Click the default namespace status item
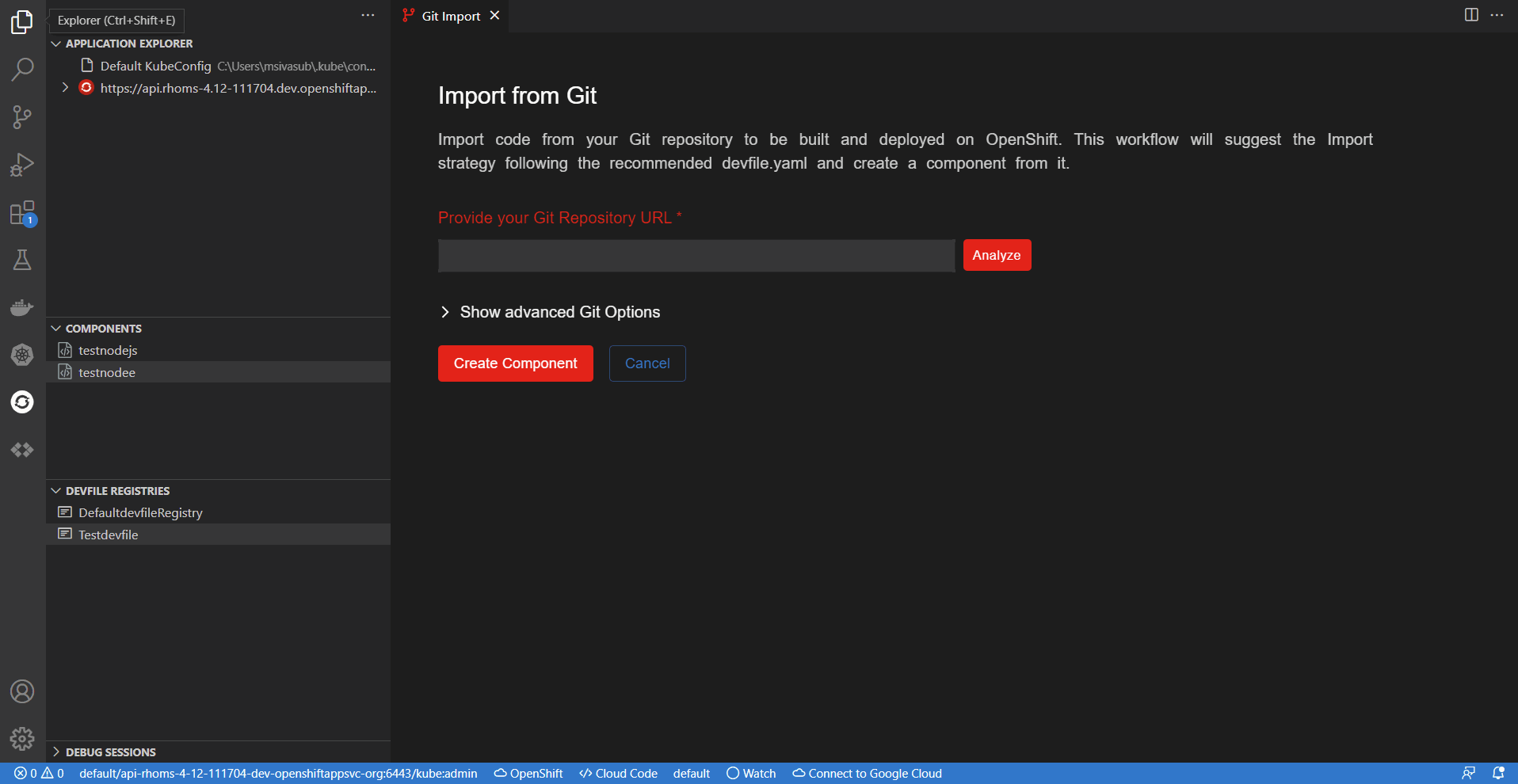Viewport: 1518px width, 784px height. [x=692, y=774]
